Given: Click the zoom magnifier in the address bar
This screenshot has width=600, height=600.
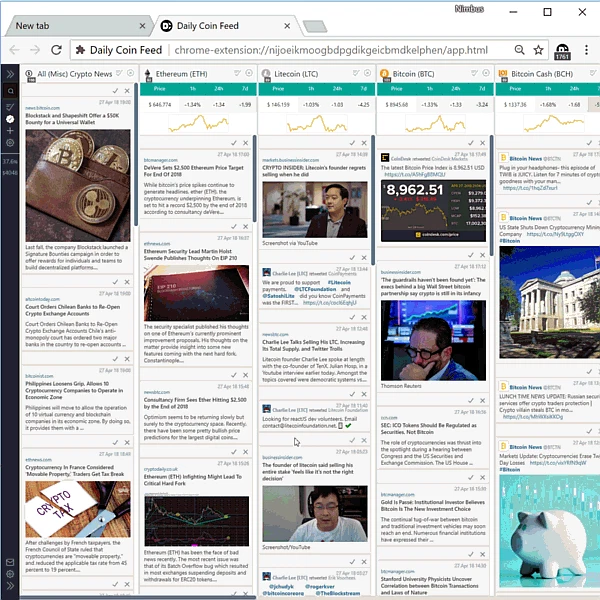Looking at the screenshot, I should (x=519, y=50).
